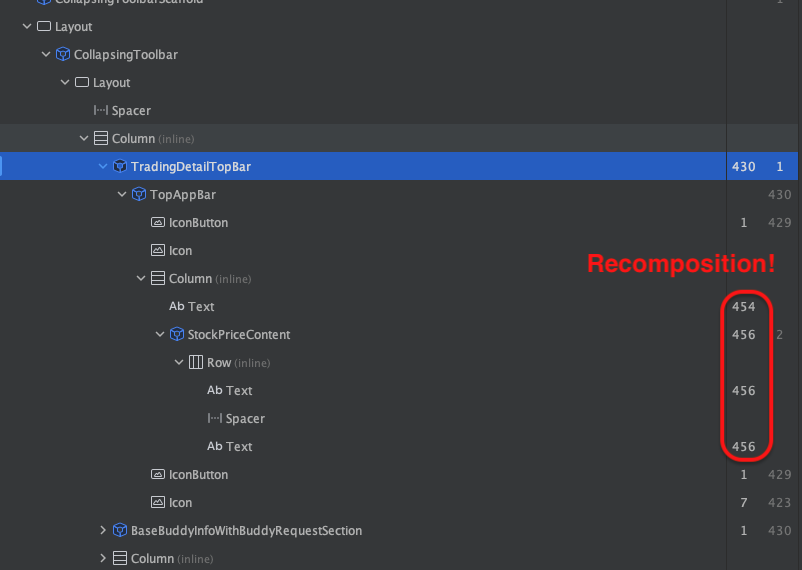This screenshot has height=570, width=802.
Task: Click the Row layout icon
Action: [x=195, y=362]
